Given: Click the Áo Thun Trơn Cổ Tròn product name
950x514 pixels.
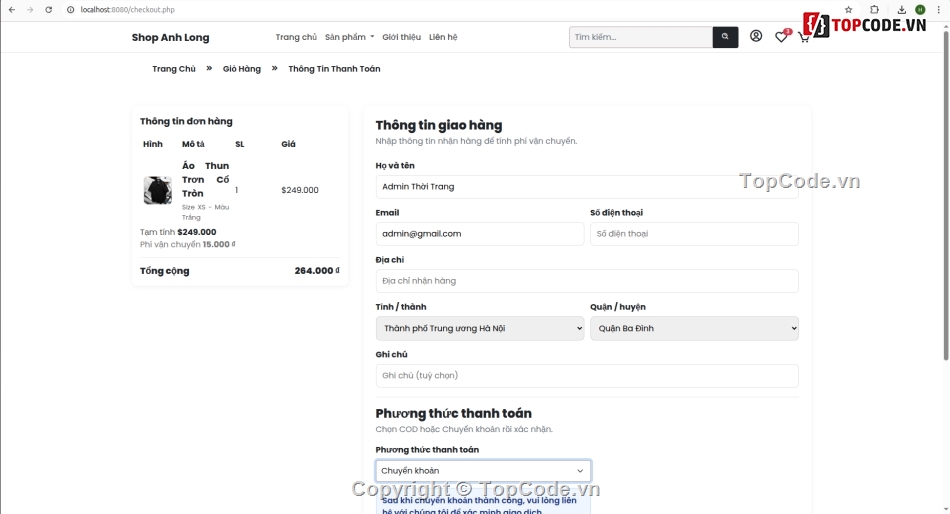Looking at the screenshot, I should click(205, 179).
